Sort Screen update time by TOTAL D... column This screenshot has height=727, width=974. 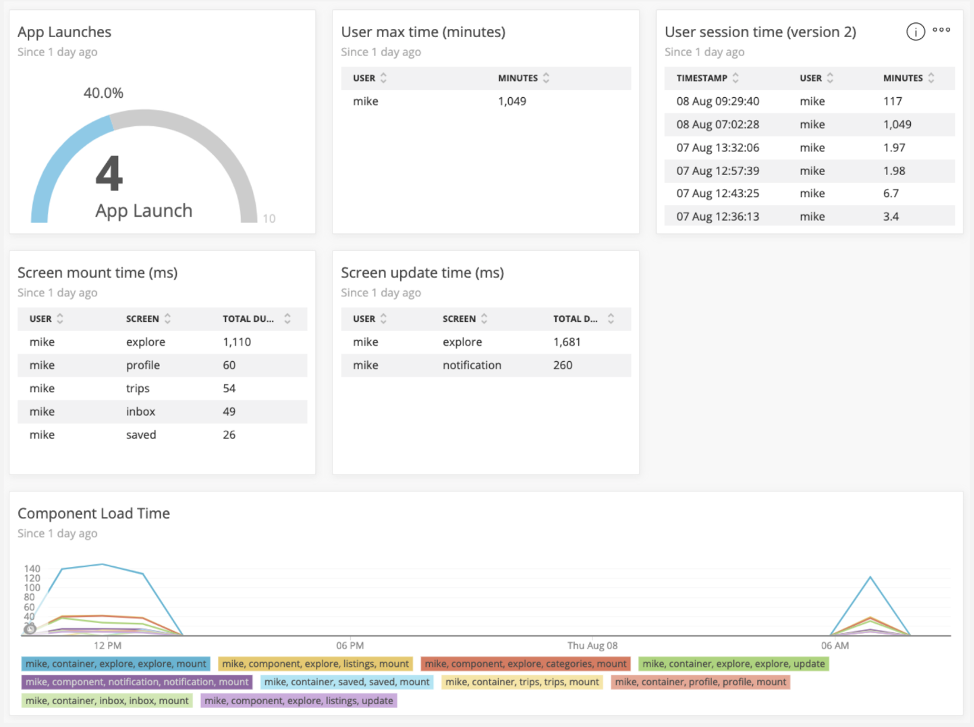tap(584, 319)
